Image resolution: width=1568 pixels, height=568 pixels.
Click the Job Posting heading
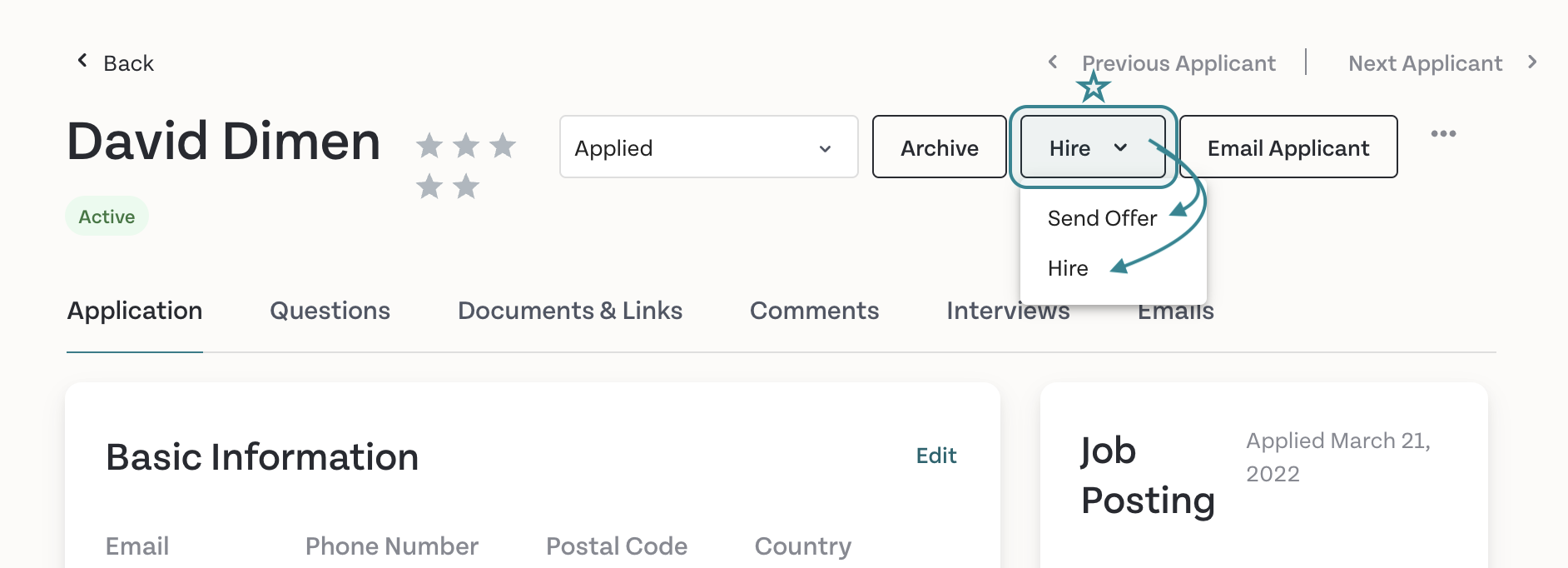pos(1147,476)
